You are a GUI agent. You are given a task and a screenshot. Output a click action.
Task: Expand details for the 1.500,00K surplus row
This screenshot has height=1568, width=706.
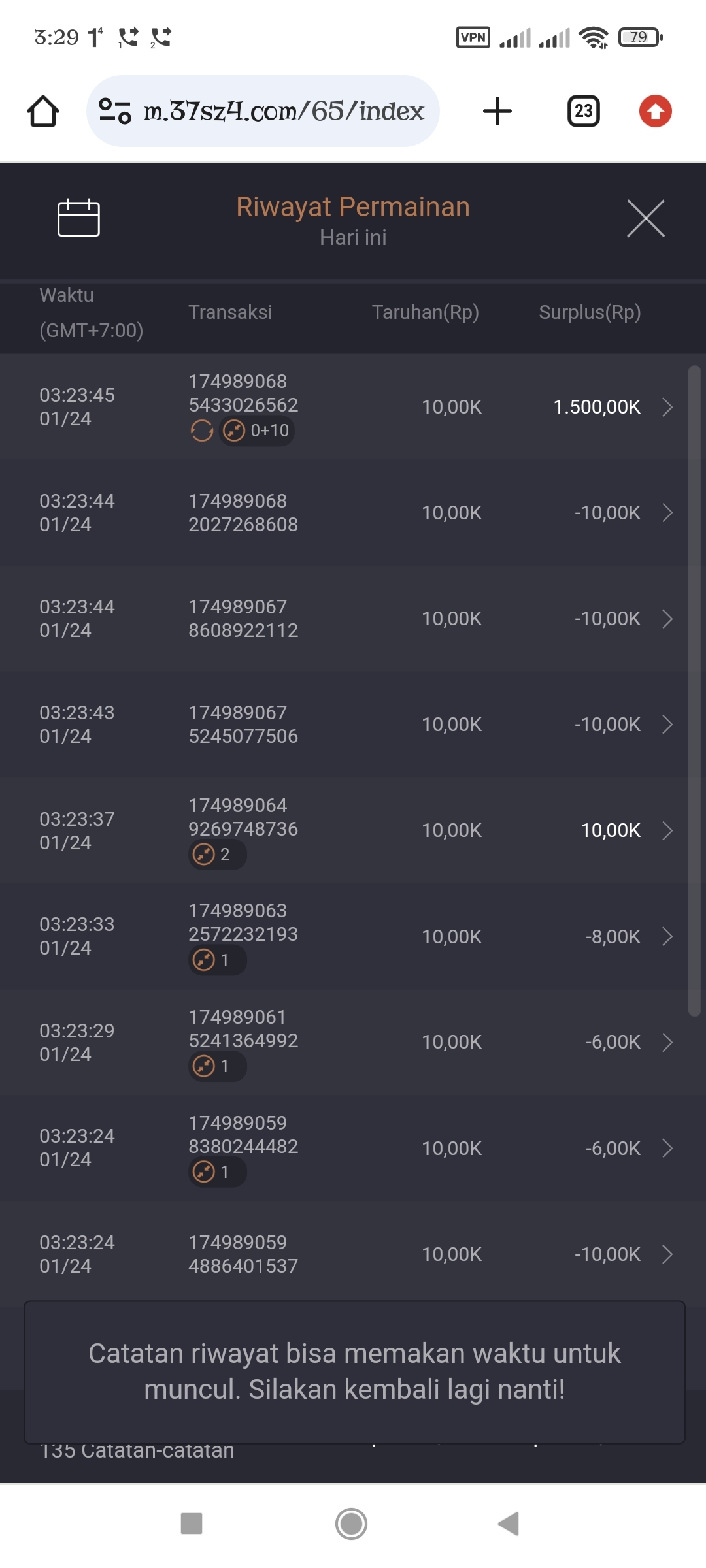pos(667,407)
